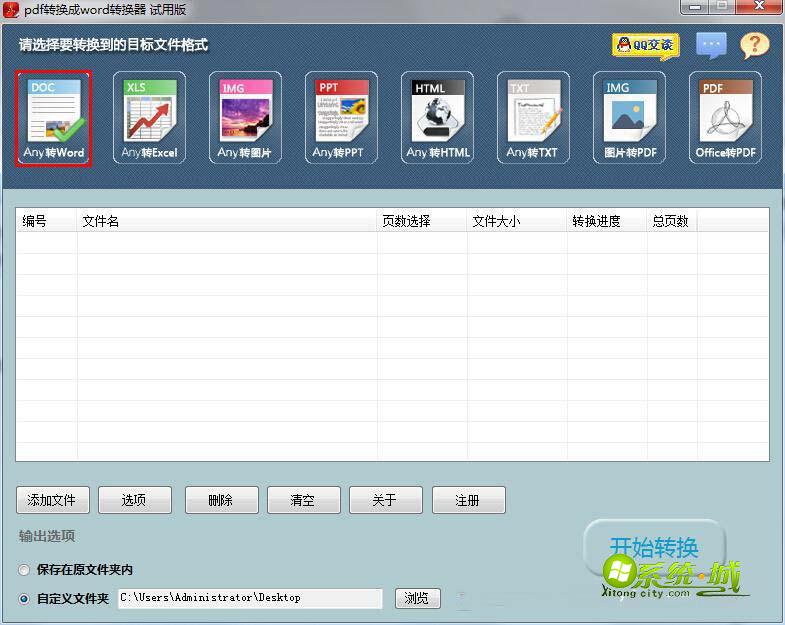Open the QQ交谈 chat button
The height and width of the screenshot is (625, 785).
tap(646, 46)
